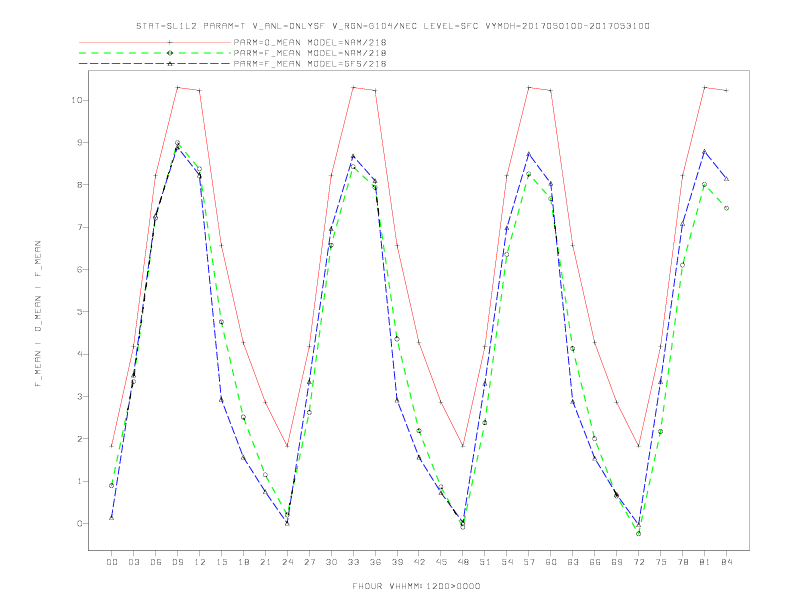Click x-axis tick label 30
The image size is (792, 612).
[x=331, y=562]
